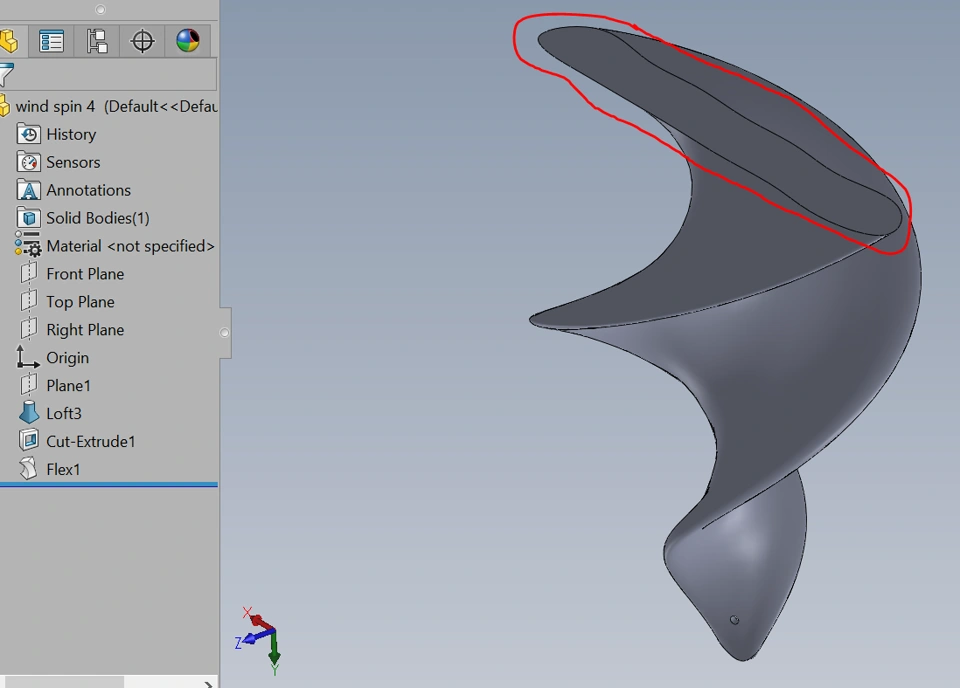This screenshot has width=960, height=688.
Task: Click the XYZ orientation triad
Action: (259, 641)
